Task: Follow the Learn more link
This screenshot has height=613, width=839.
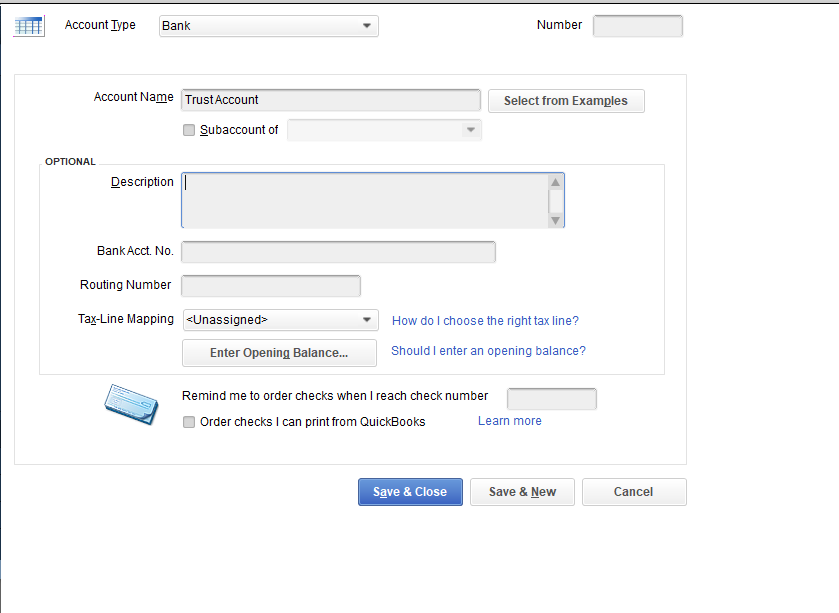Action: click(509, 421)
